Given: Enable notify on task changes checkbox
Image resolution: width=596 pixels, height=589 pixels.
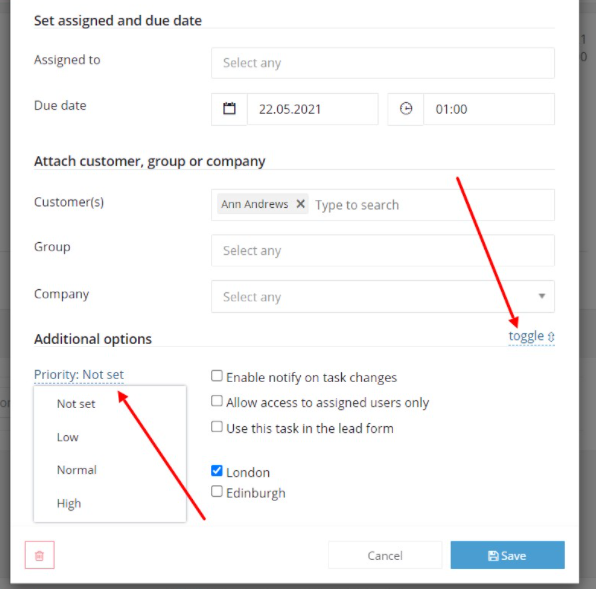Looking at the screenshot, I should point(217,376).
